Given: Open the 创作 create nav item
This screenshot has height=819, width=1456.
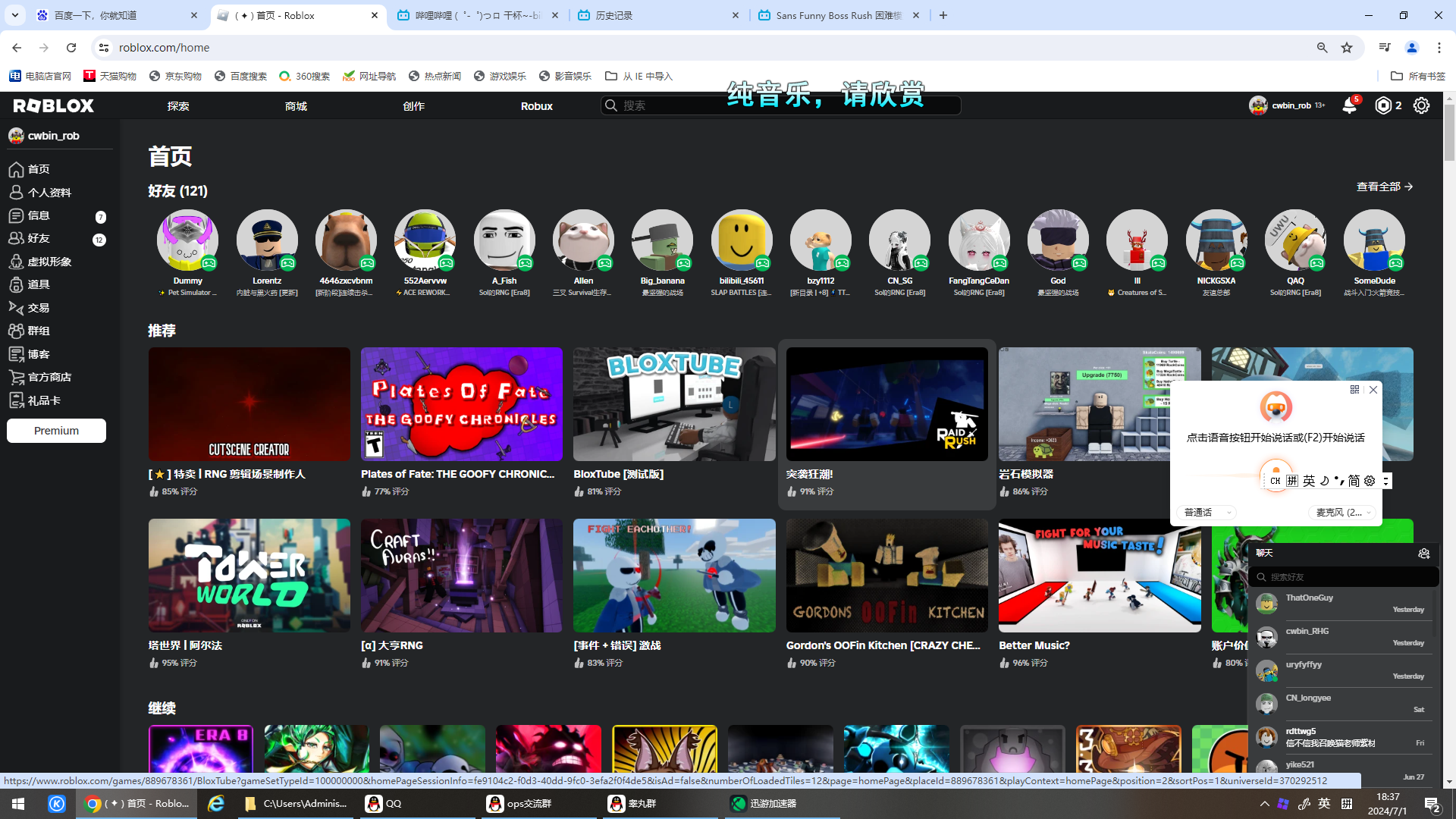Looking at the screenshot, I should 413,106.
